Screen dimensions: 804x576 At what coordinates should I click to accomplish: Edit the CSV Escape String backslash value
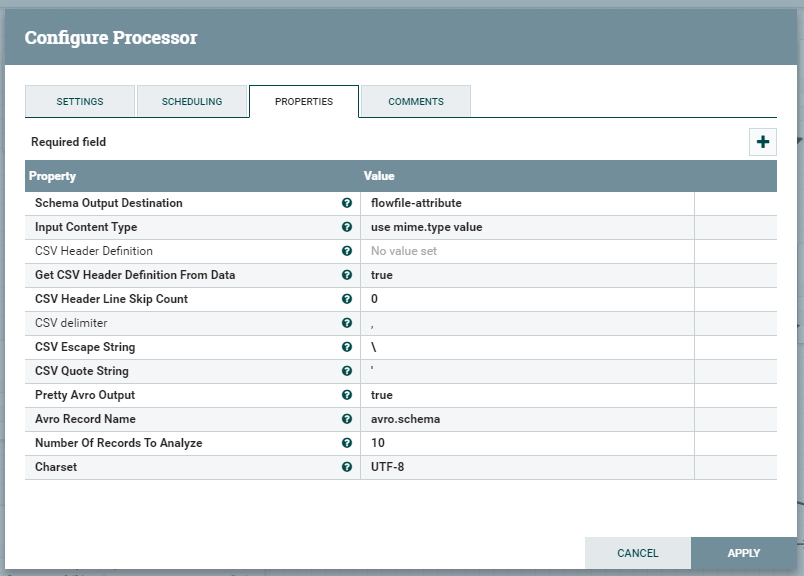[527, 347]
